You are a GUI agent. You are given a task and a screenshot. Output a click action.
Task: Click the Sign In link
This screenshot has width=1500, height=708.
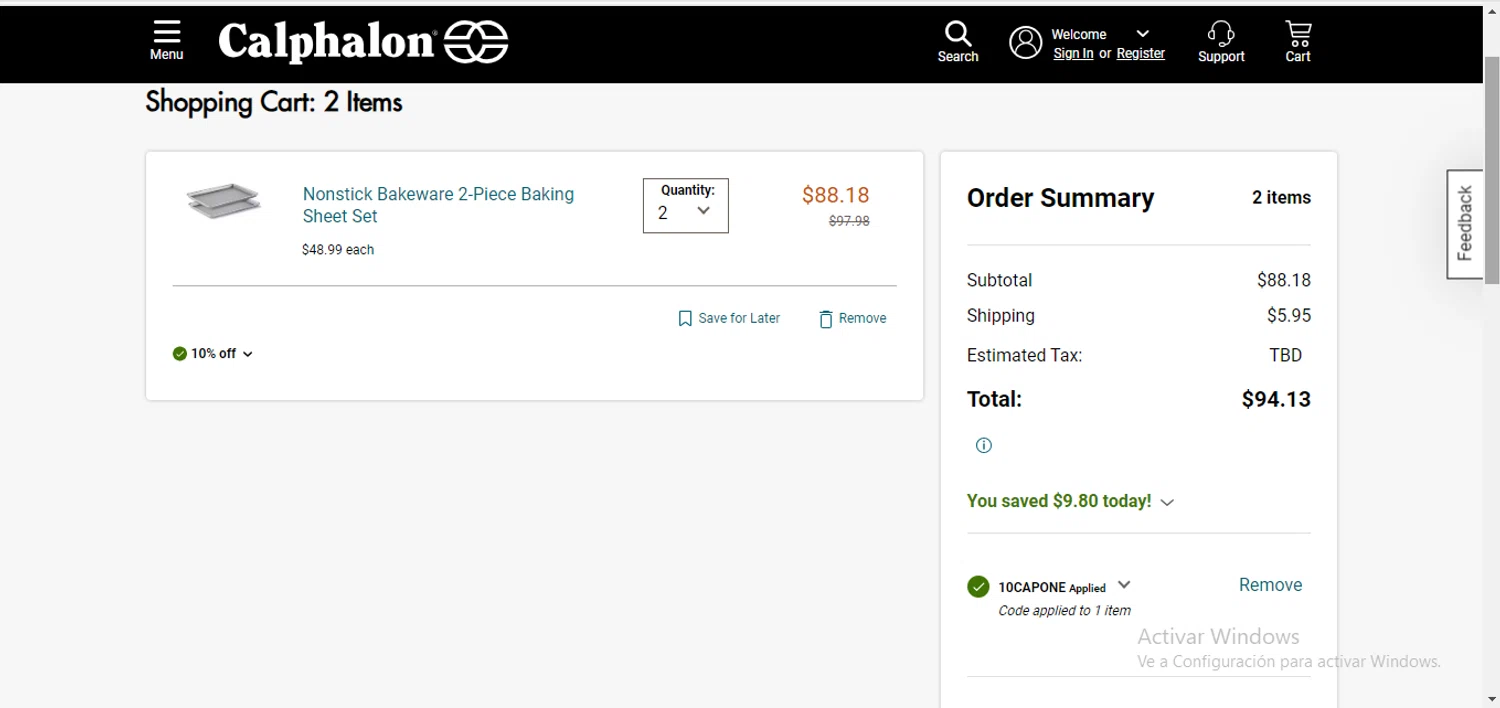pyautogui.click(x=1073, y=54)
